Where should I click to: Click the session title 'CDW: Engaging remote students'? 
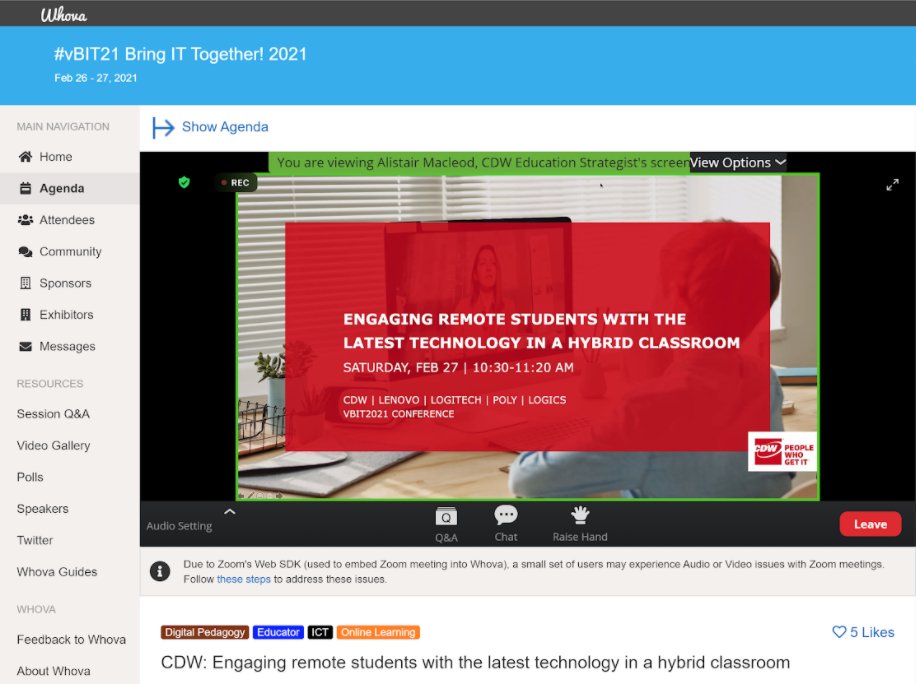tap(475, 662)
